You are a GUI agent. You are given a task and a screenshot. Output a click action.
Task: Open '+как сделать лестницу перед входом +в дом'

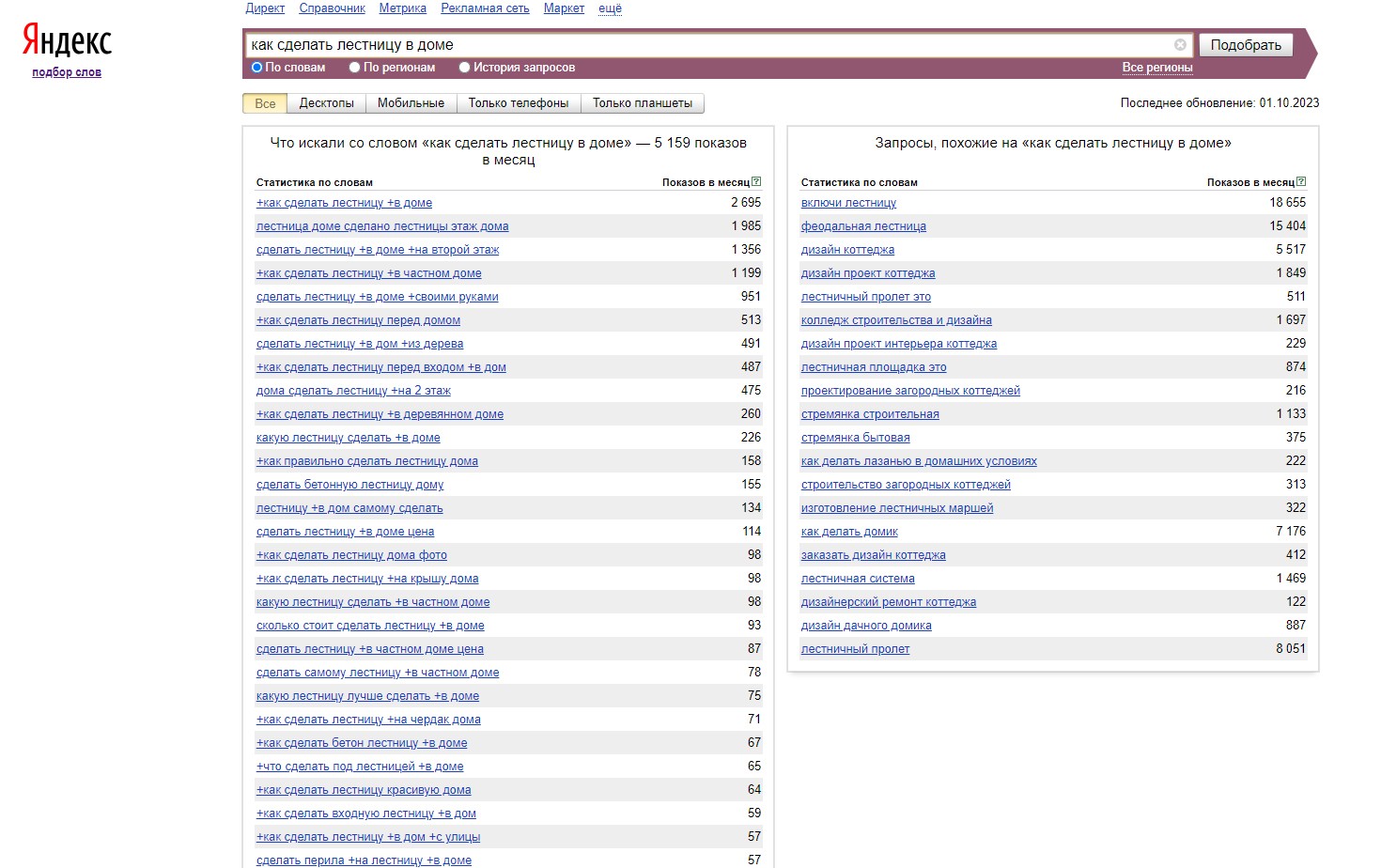click(381, 367)
